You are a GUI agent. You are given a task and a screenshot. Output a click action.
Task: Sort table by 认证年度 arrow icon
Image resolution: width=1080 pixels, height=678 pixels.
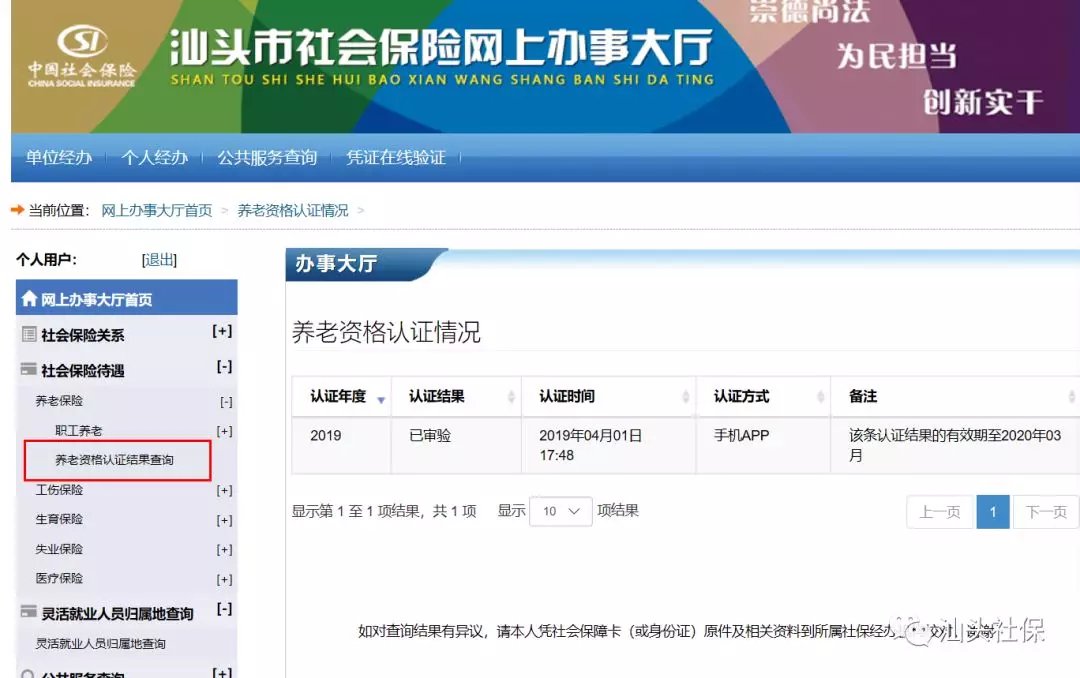(381, 399)
